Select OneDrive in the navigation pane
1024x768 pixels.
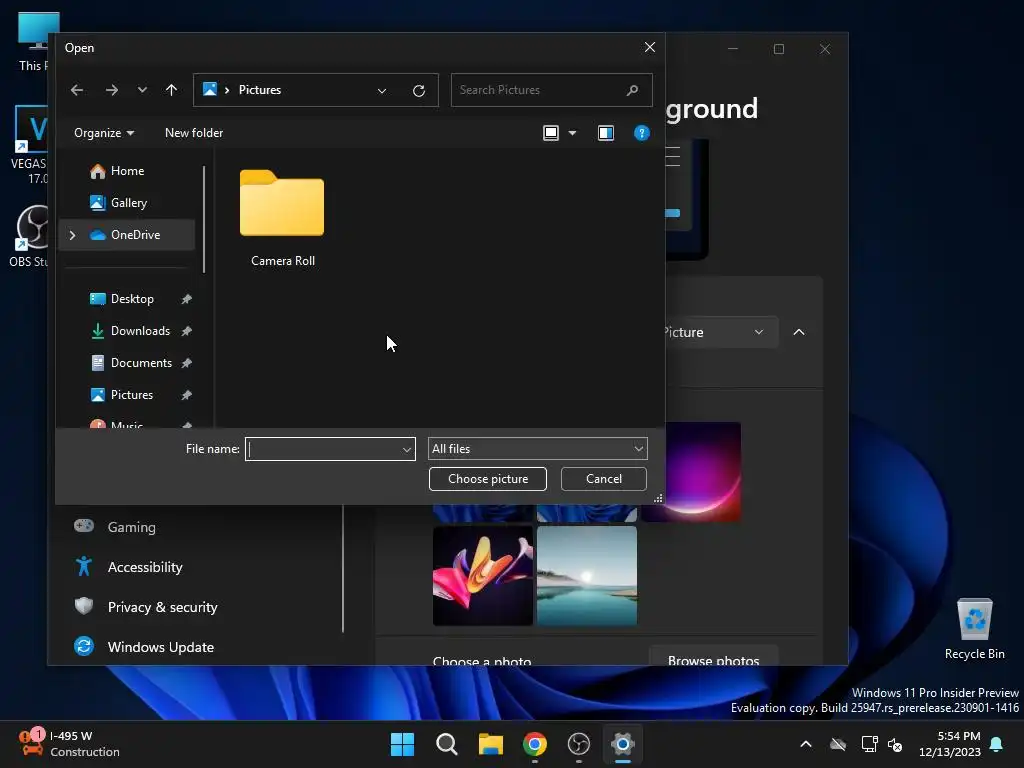pos(127,234)
